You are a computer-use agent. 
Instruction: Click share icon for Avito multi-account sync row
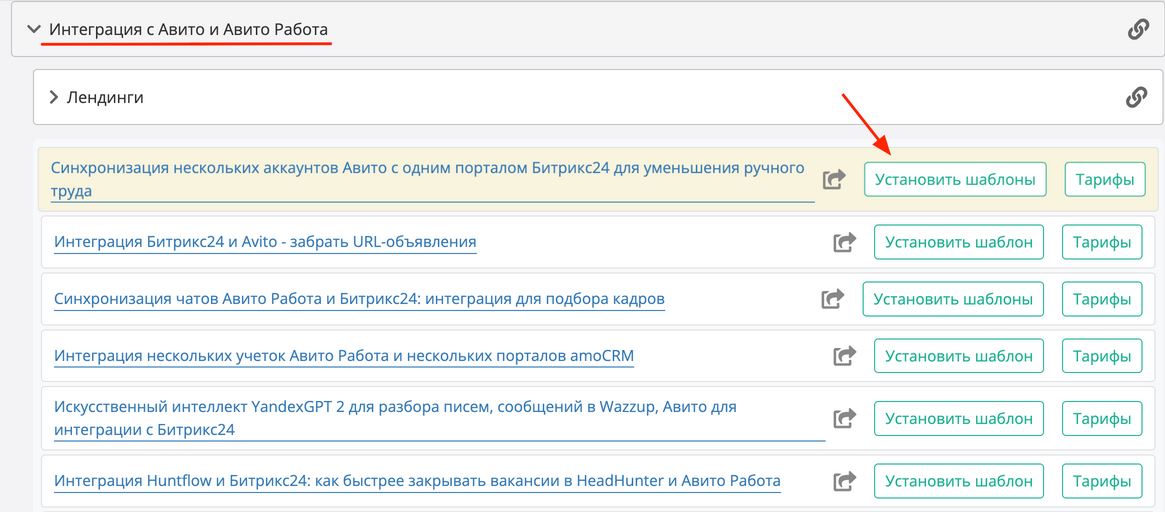tap(834, 180)
